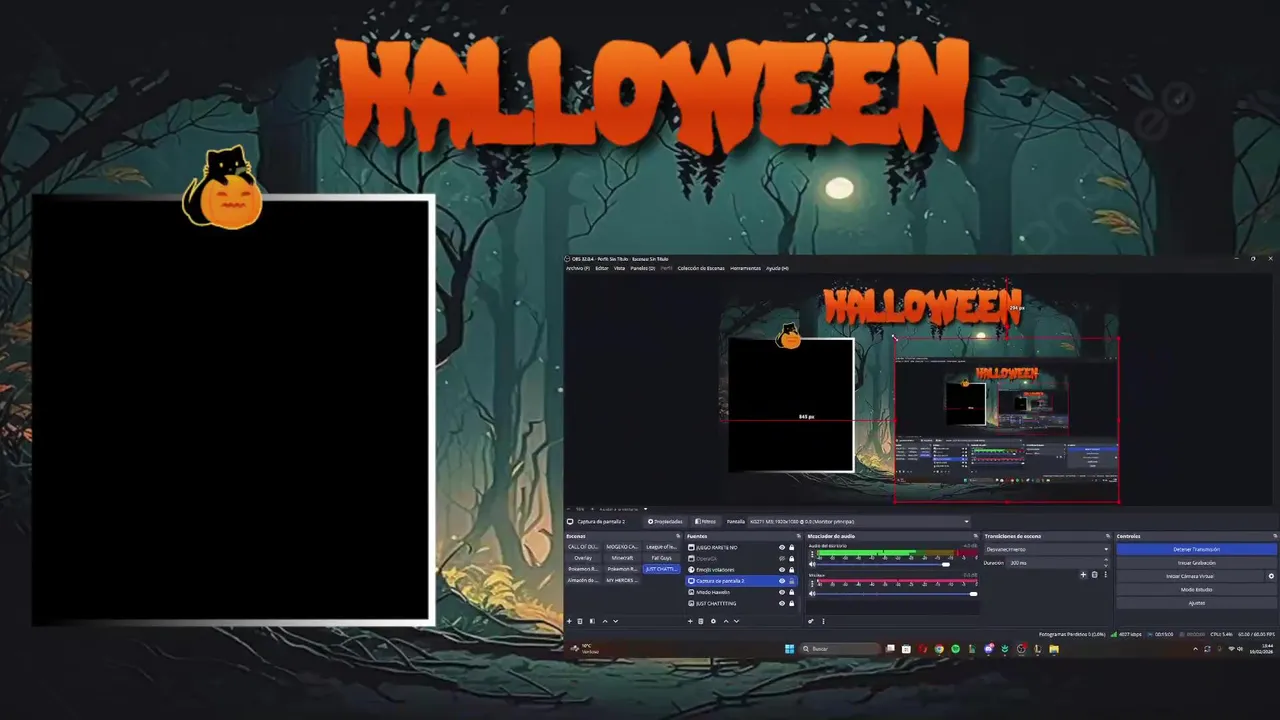Remove the transition with trash icon
The image size is (1280, 720).
pyautogui.click(x=1094, y=575)
